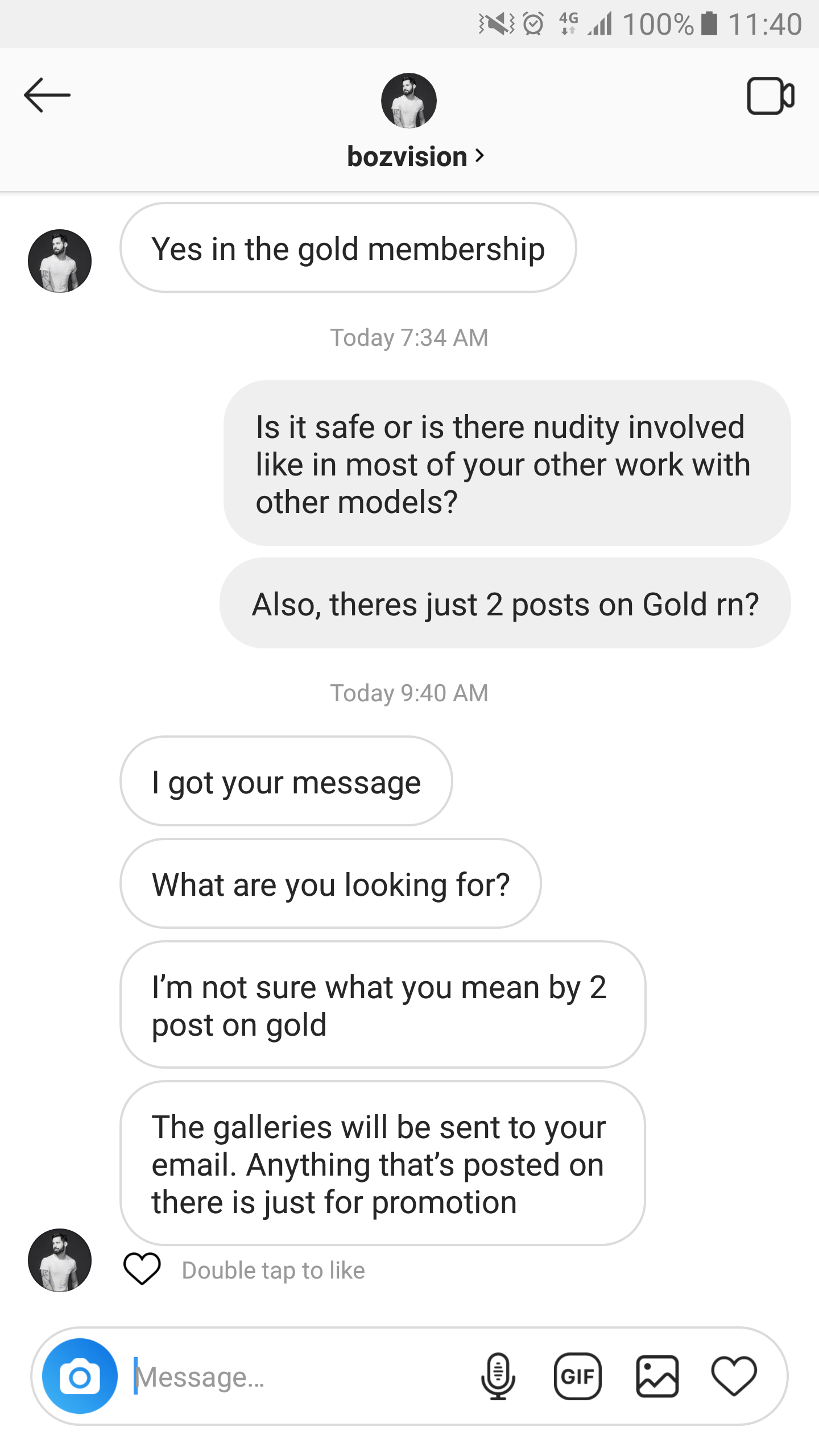Viewport: 819px width, 1456px height.
Task: Tap "Also, theres just 2 posts" message
Action: 505,603
